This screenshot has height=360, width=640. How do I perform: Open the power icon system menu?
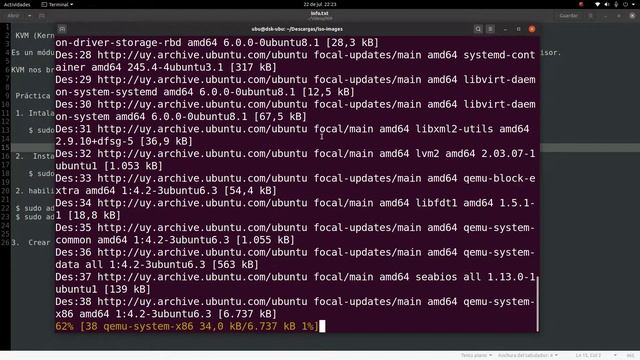click(625, 4)
